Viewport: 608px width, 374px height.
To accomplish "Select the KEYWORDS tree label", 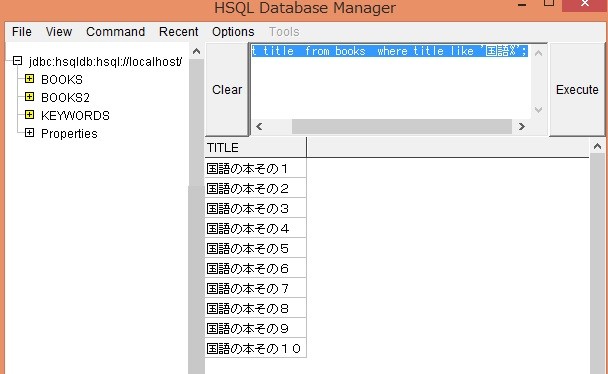I will (75, 115).
